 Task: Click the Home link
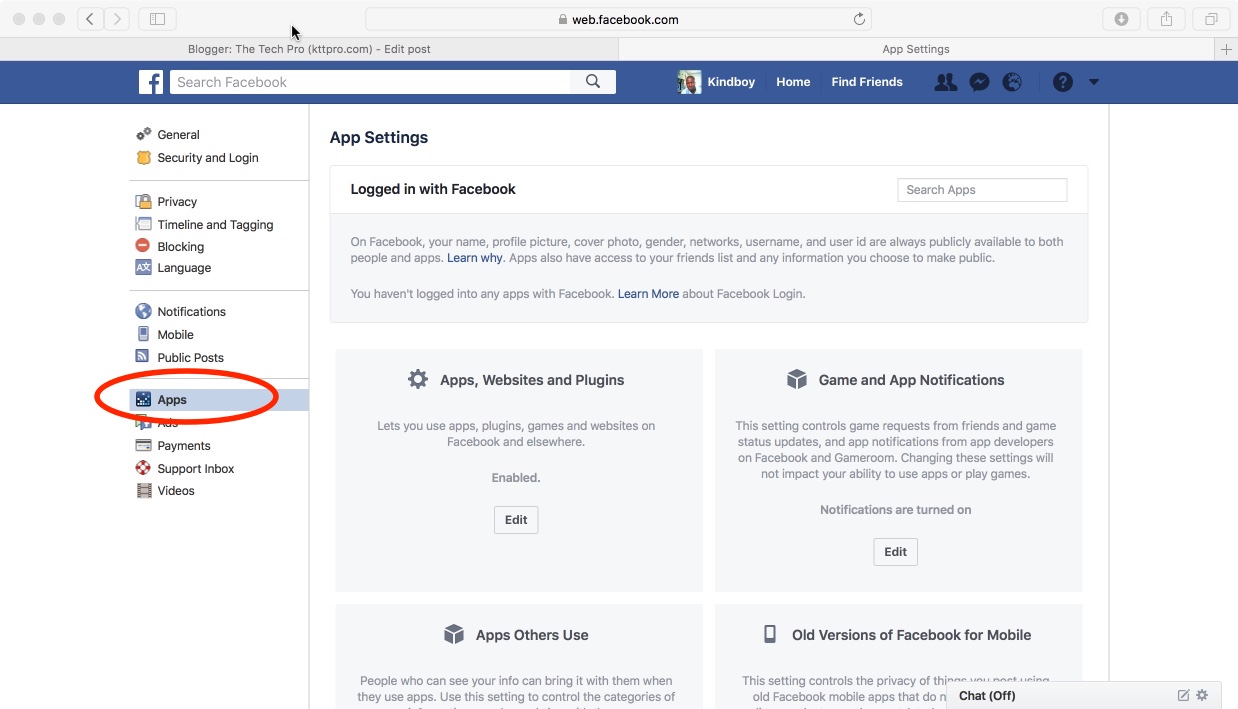click(x=793, y=82)
